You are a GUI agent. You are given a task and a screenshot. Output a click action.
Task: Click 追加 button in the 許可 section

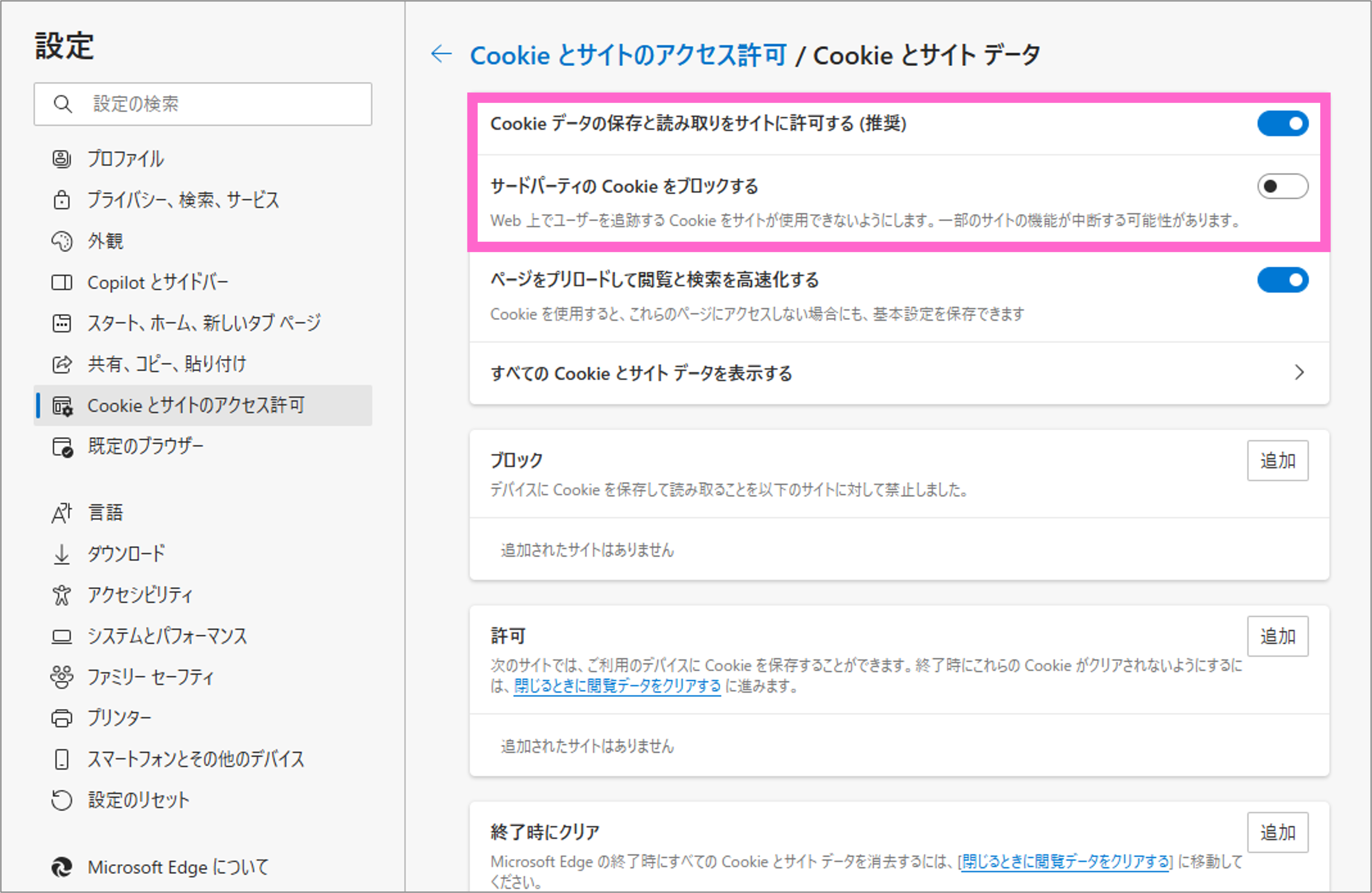point(1278,636)
